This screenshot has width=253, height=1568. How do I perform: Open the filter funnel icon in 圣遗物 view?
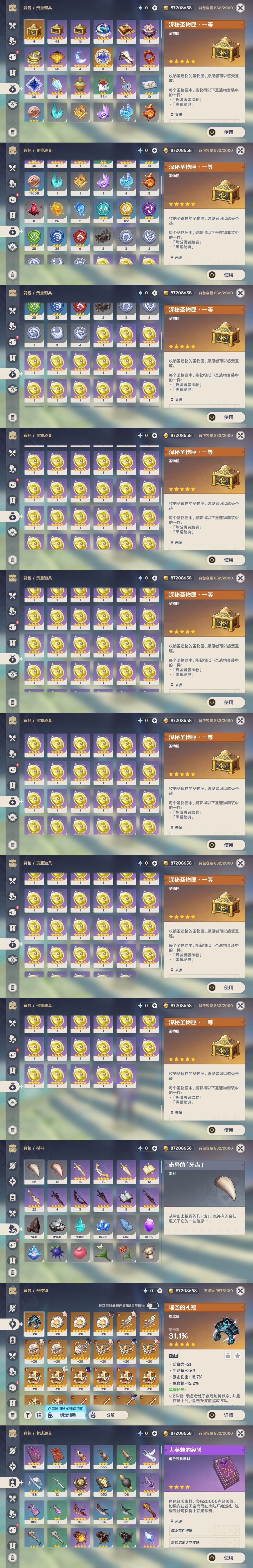[x=27, y=1415]
